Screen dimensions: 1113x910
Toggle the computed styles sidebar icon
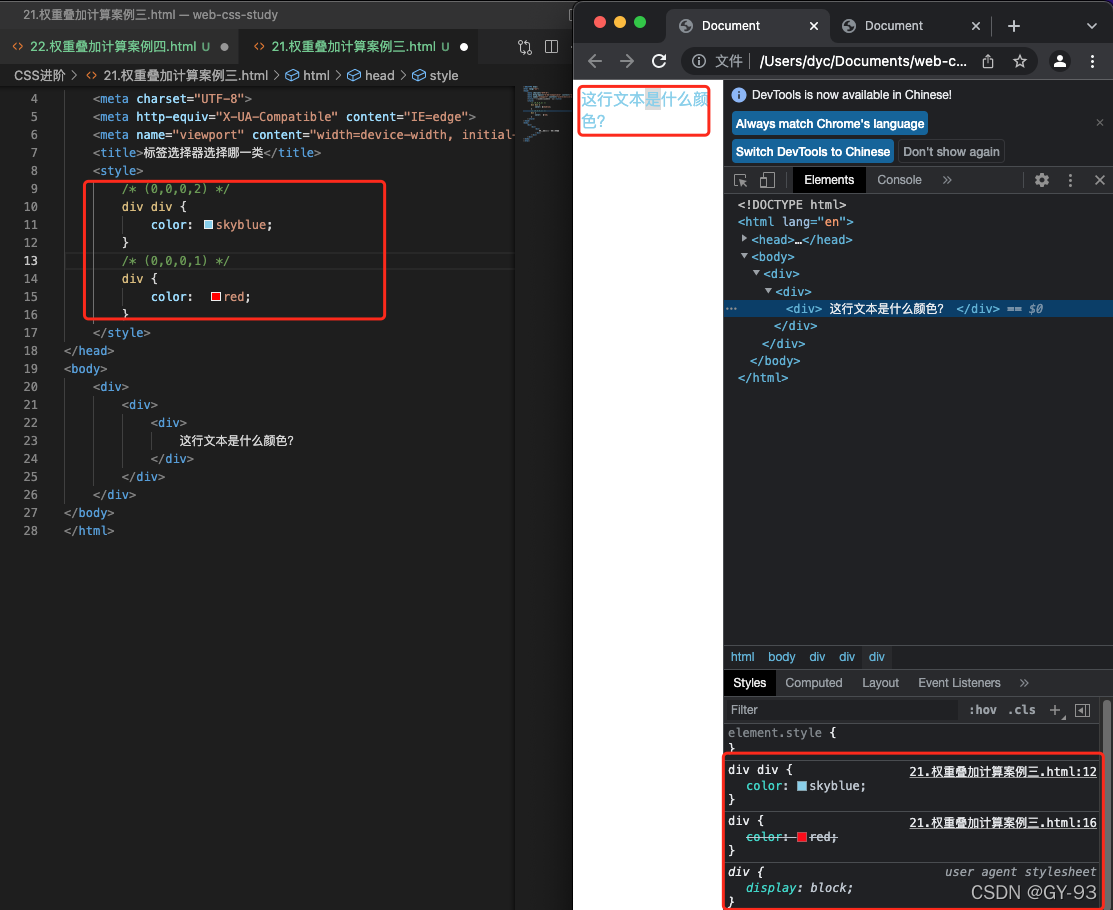(1082, 710)
